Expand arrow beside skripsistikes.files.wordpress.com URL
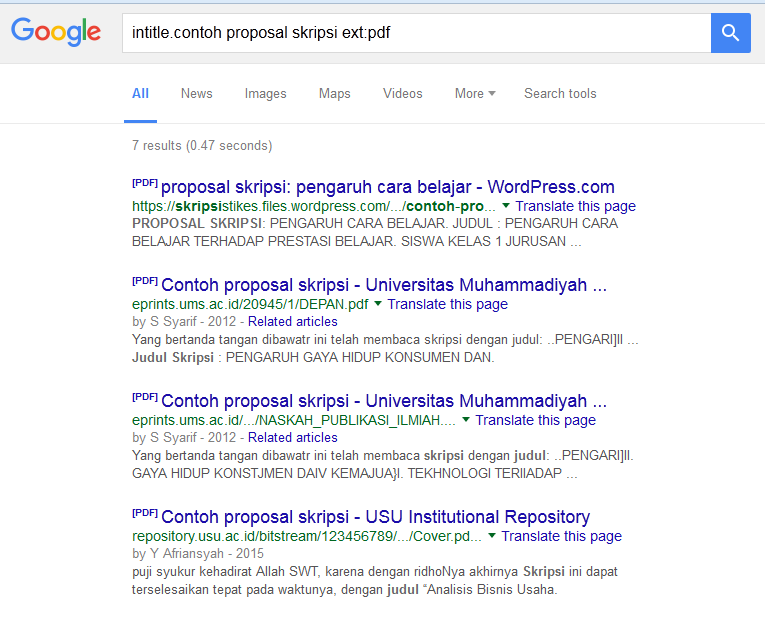765x625 pixels. coord(506,206)
